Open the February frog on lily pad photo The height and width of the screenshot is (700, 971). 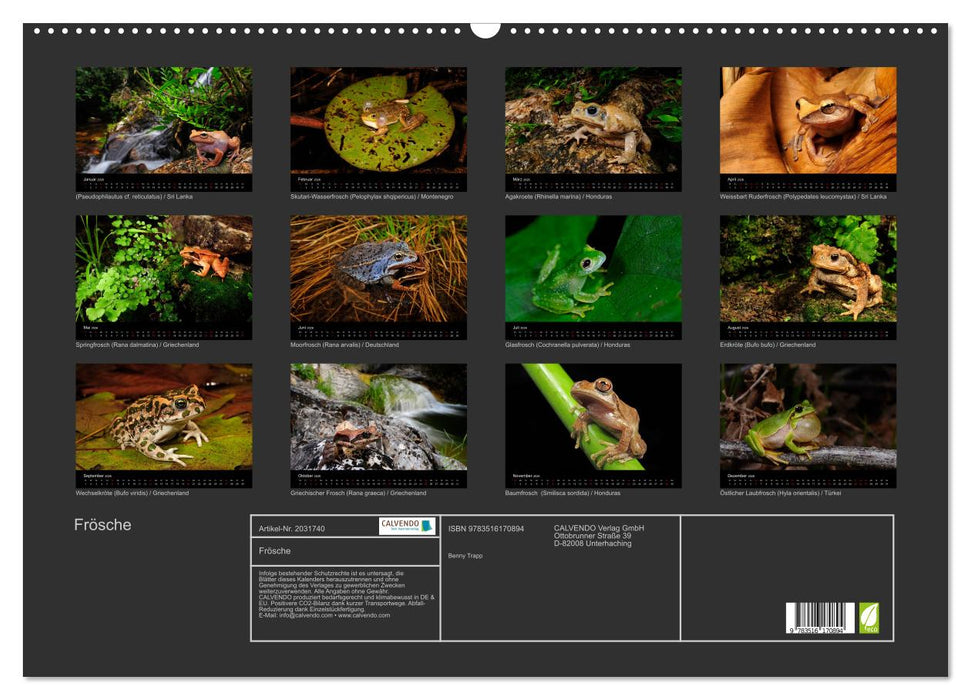point(378,121)
